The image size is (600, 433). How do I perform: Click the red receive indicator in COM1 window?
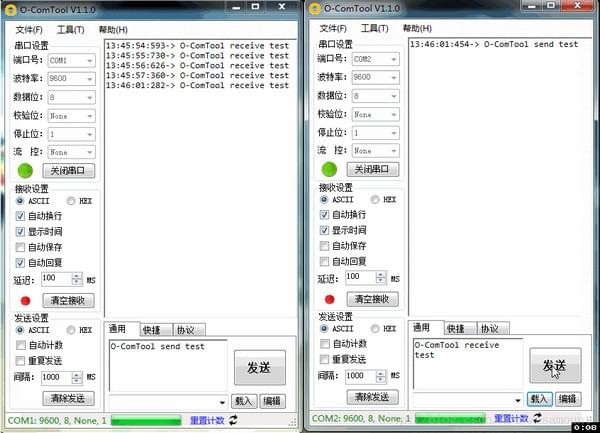(26, 301)
